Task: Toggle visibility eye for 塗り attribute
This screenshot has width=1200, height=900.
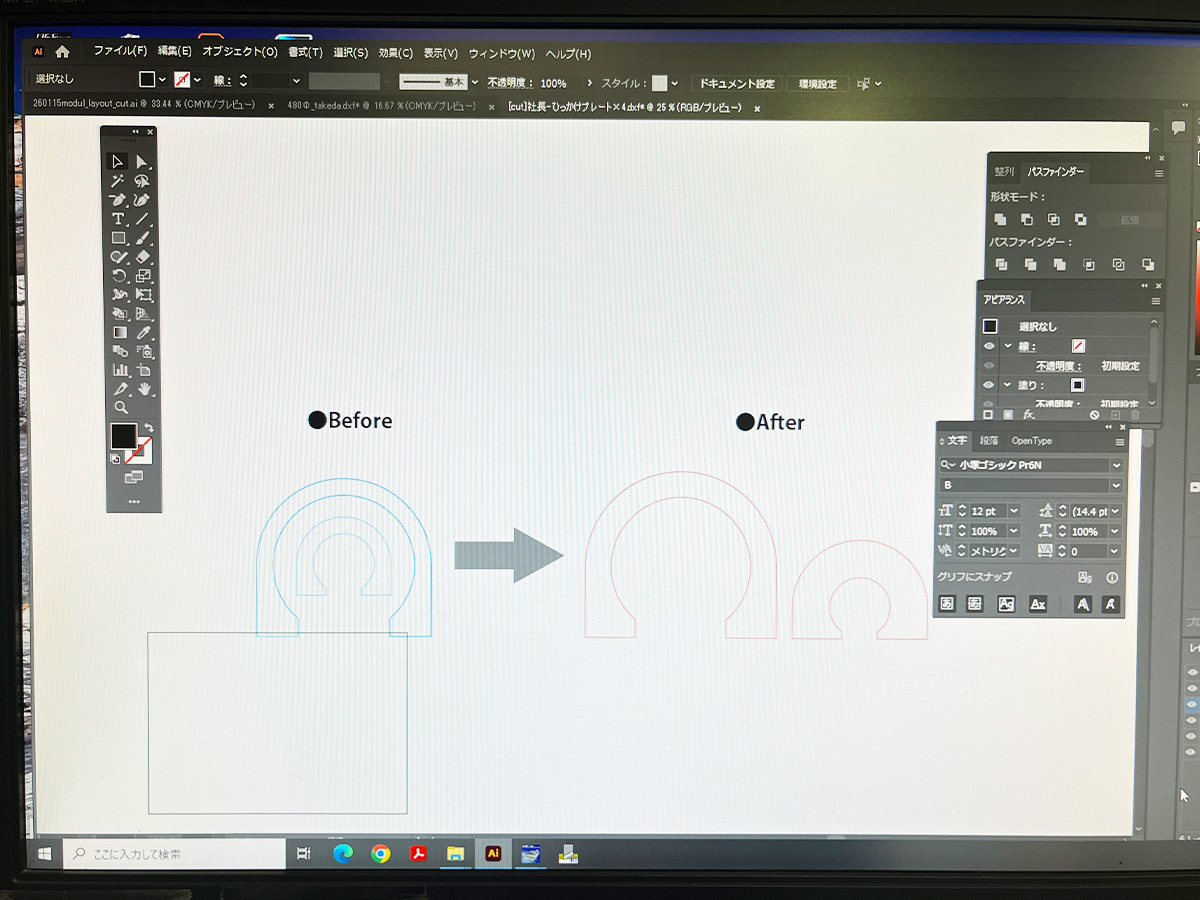Action: (x=989, y=385)
